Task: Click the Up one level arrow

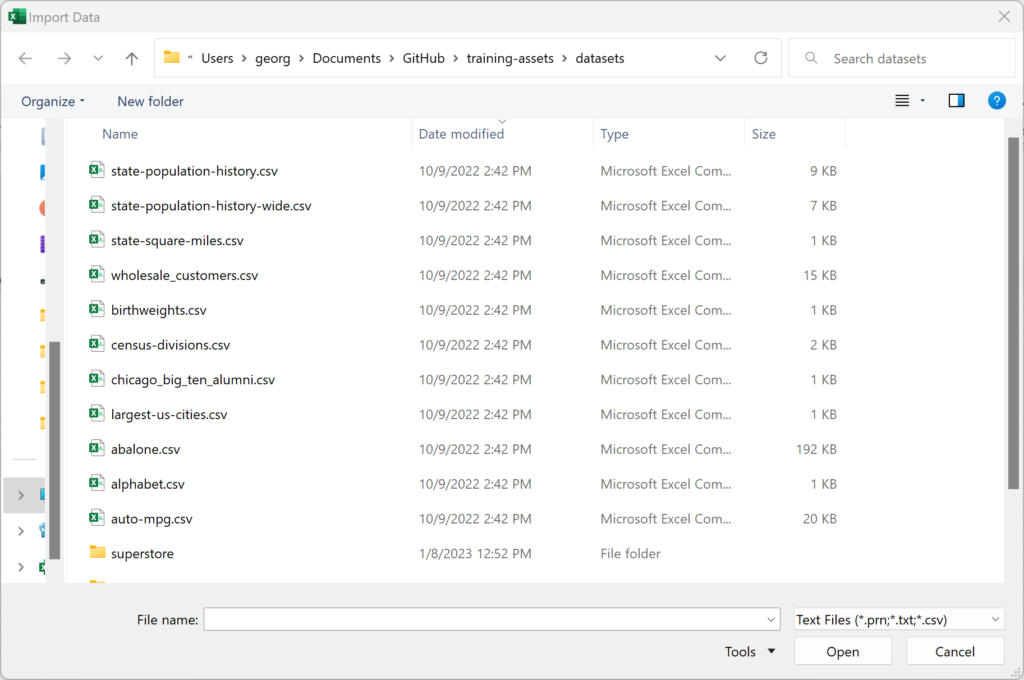Action: coord(131,59)
